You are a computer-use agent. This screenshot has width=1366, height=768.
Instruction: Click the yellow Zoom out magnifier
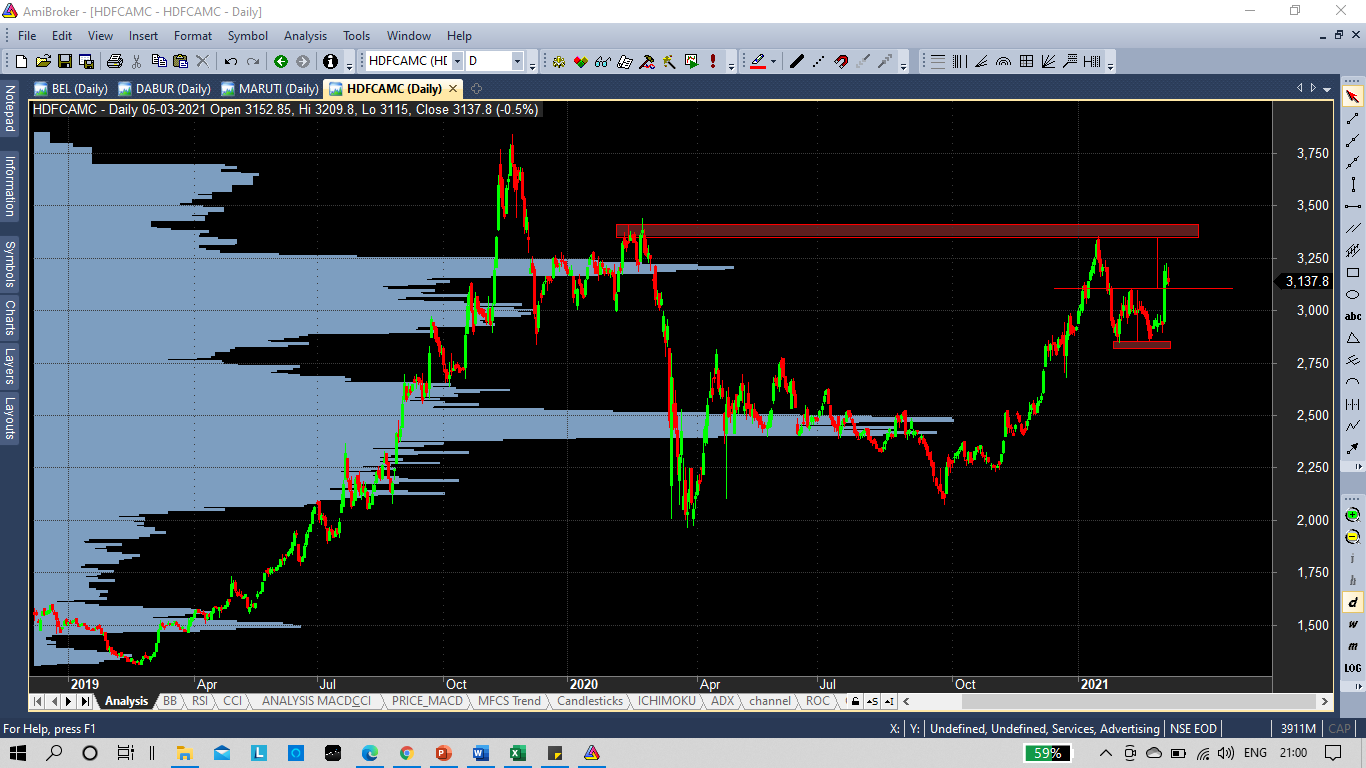1352,536
